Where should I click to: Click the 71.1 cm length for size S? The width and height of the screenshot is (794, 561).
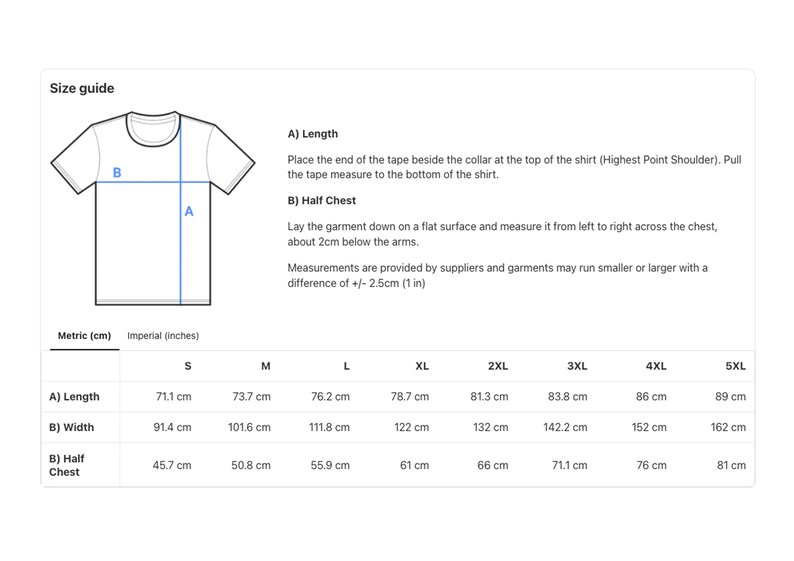(173, 396)
